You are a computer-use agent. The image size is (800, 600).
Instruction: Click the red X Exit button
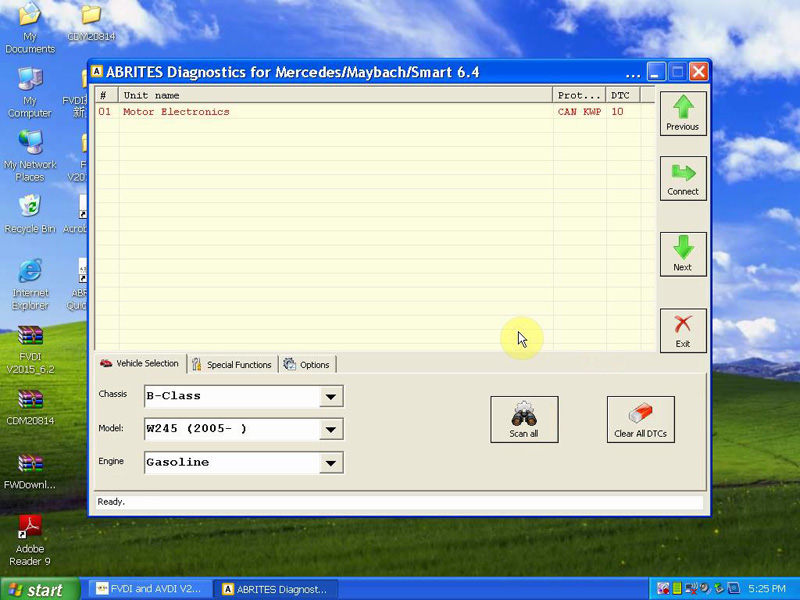point(683,329)
